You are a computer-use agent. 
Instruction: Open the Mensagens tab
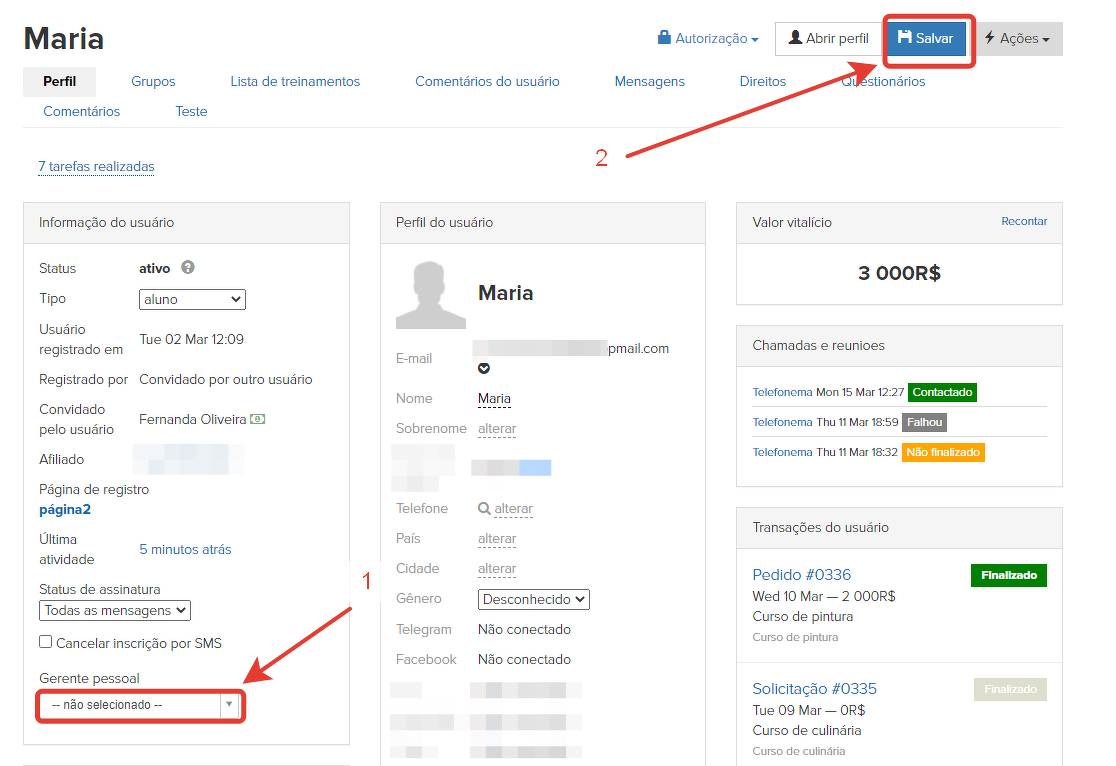649,81
